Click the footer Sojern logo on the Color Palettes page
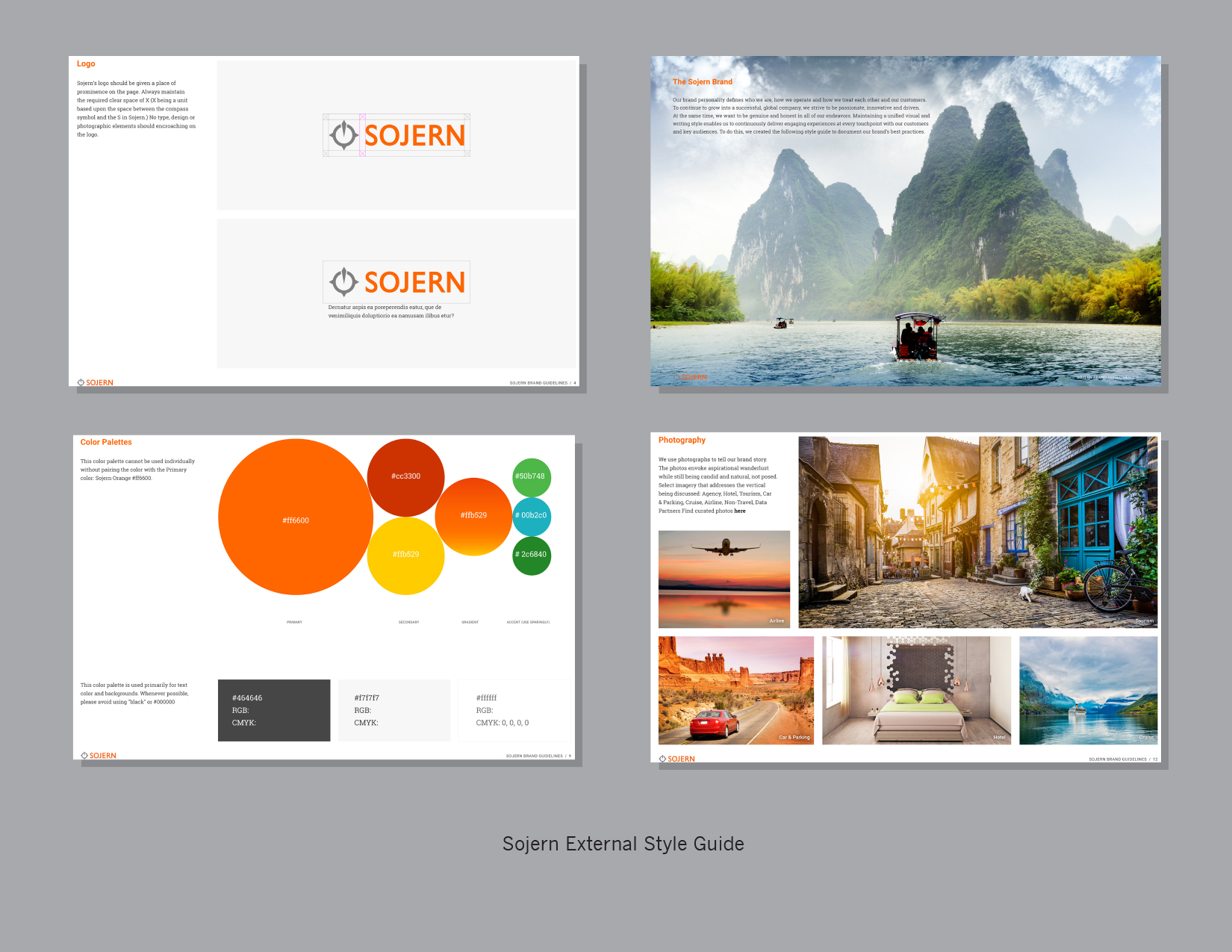The height and width of the screenshot is (952, 1232). [99, 756]
